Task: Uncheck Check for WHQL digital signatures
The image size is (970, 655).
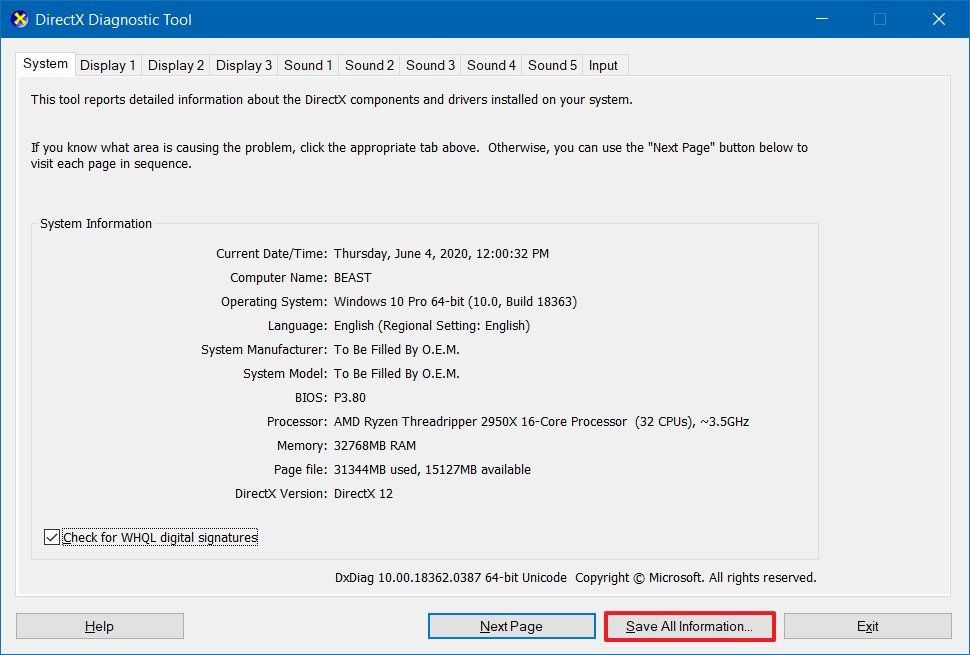Action: click(x=51, y=537)
